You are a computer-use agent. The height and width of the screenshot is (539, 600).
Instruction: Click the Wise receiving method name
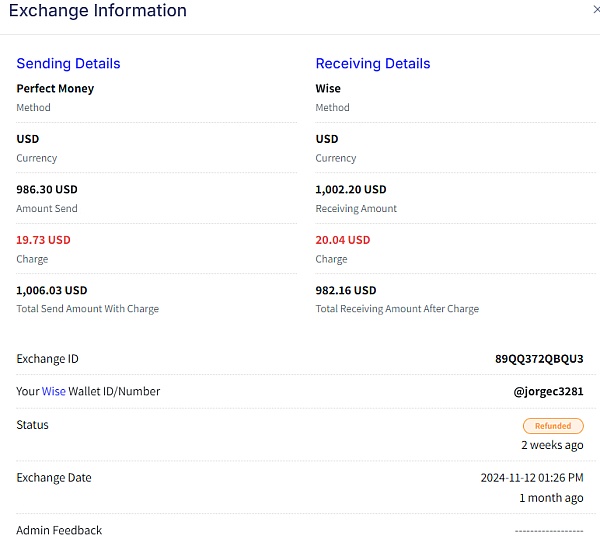click(328, 89)
